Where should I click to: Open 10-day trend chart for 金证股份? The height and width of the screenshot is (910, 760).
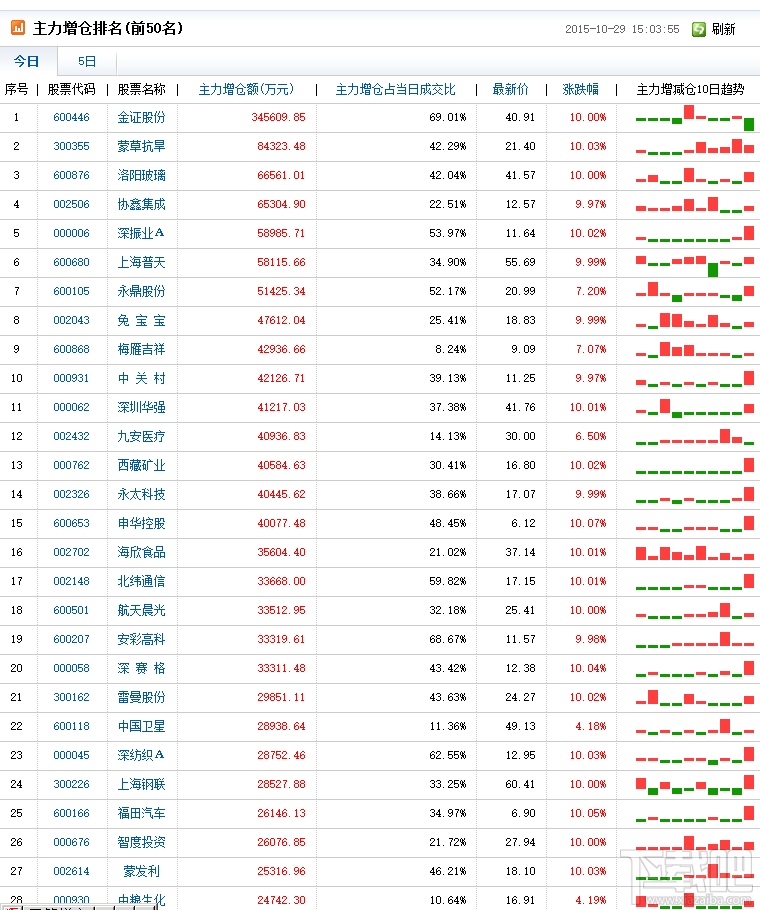click(x=694, y=118)
